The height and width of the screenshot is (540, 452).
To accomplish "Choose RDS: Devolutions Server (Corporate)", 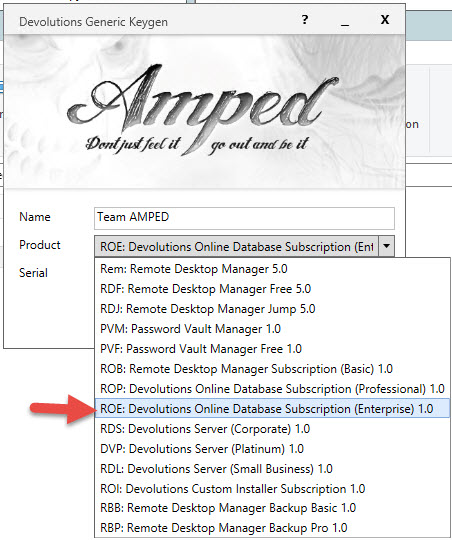I will coord(272,428).
